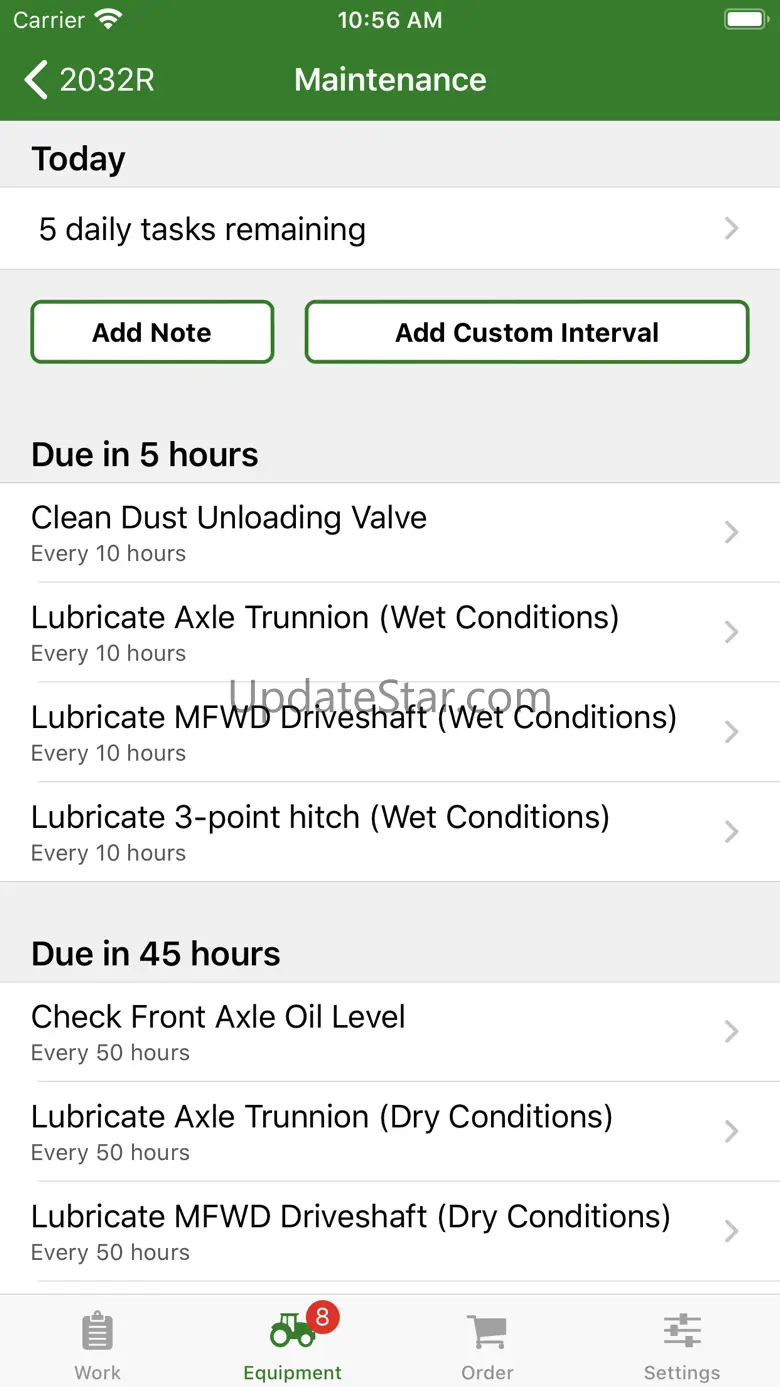The image size is (780, 1387).
Task: Open chevron for Clean Dust Unloading Valve
Action: (732, 532)
